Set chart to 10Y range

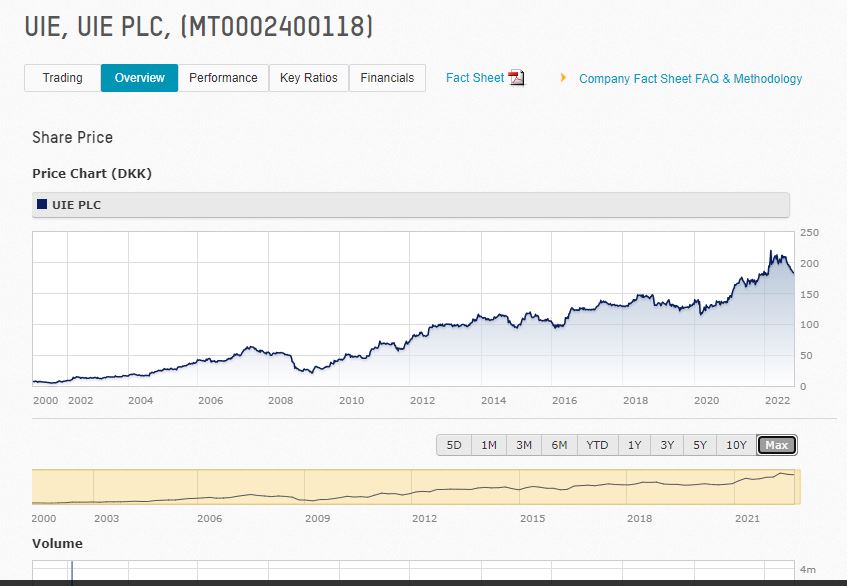pos(736,445)
